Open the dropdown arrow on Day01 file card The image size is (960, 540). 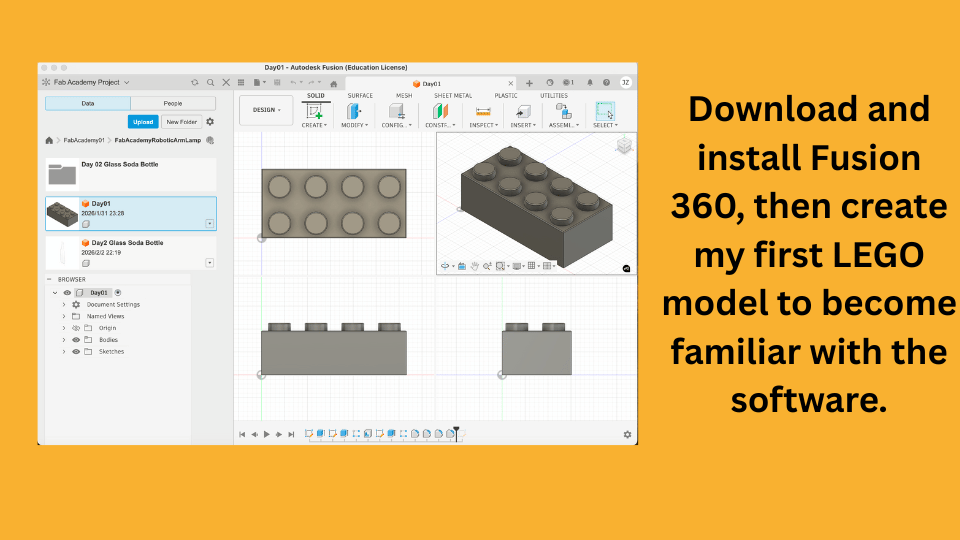point(209,223)
